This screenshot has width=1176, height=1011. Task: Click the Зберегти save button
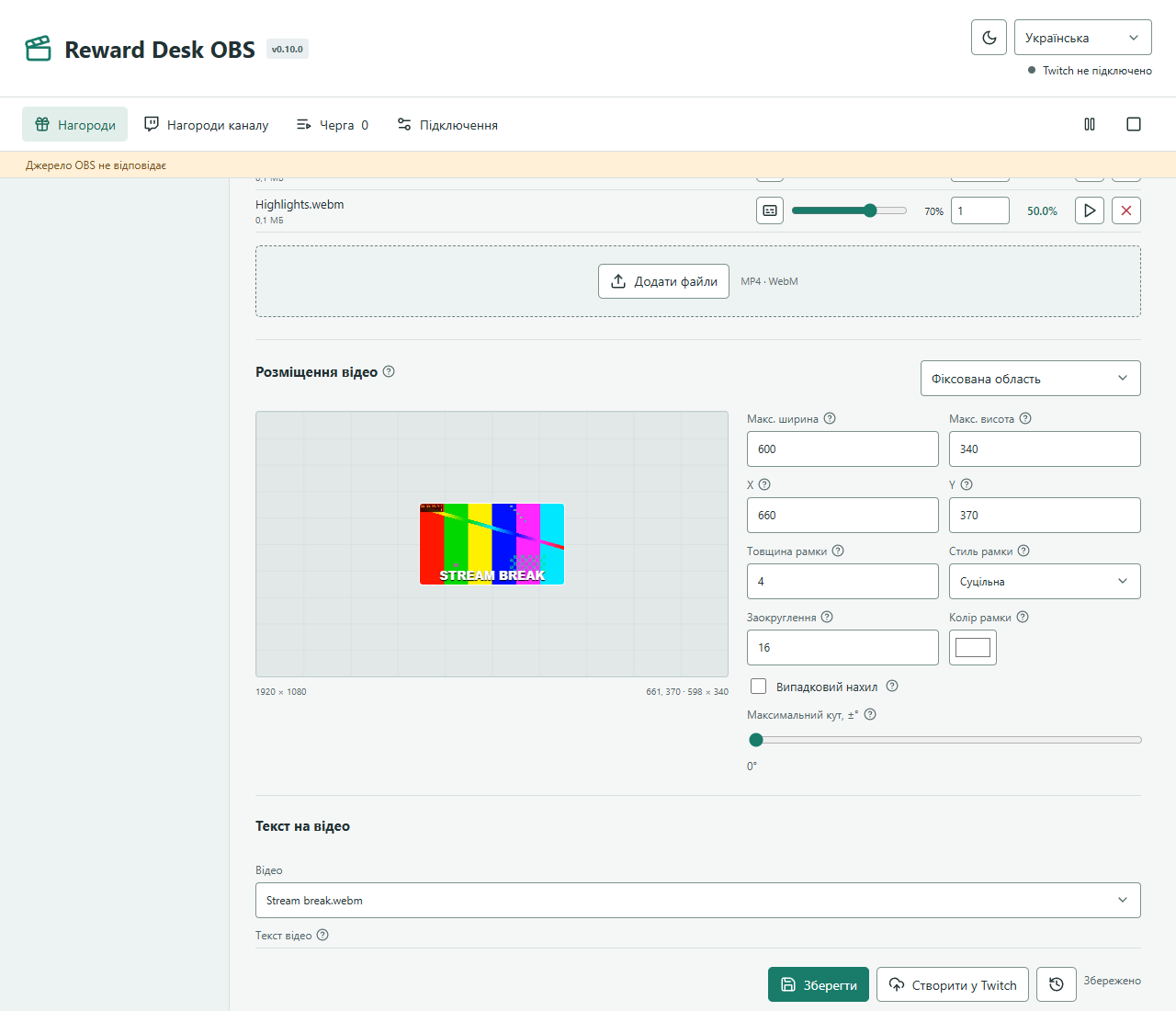(819, 984)
